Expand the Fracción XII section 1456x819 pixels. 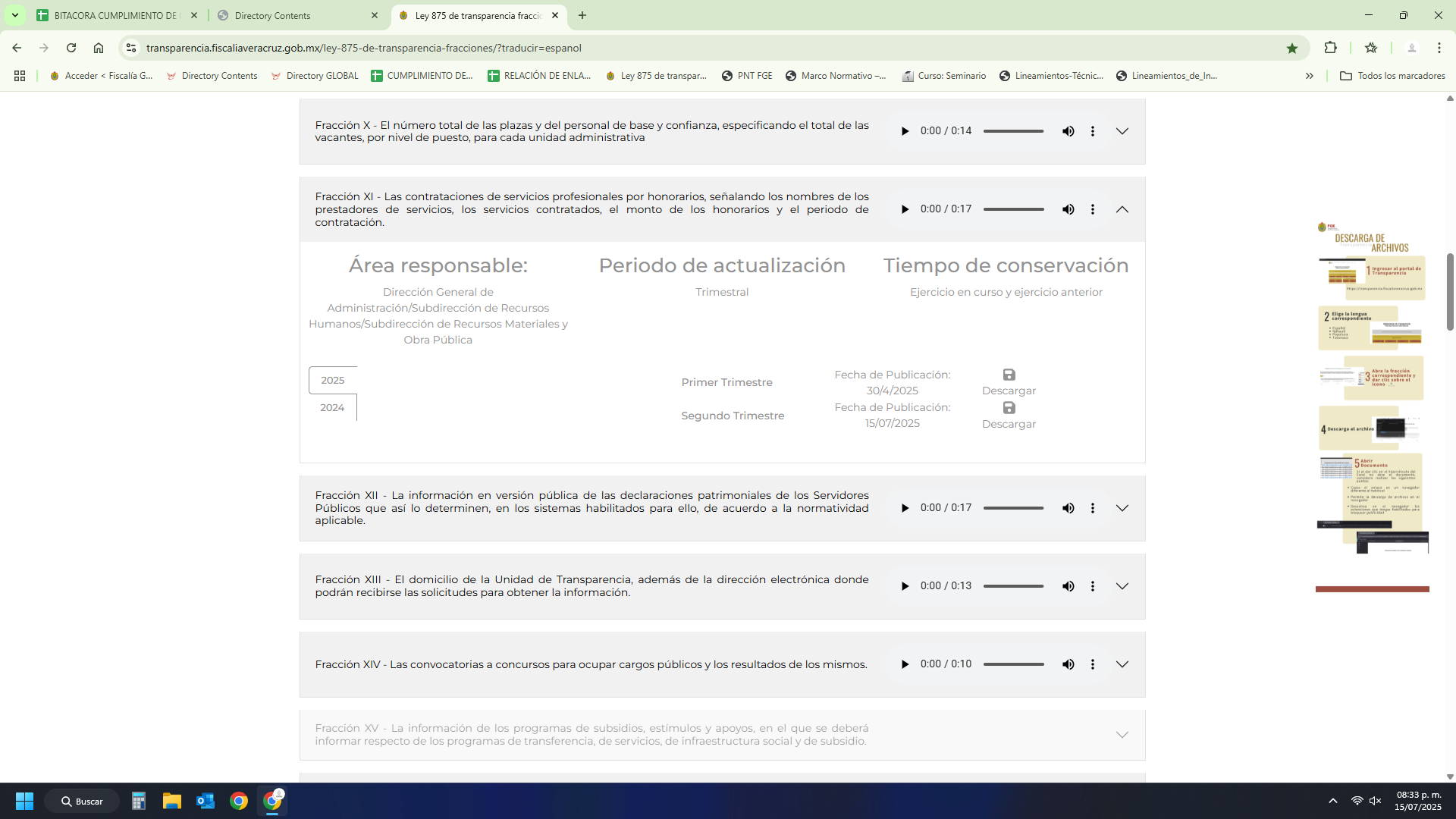point(1122,508)
